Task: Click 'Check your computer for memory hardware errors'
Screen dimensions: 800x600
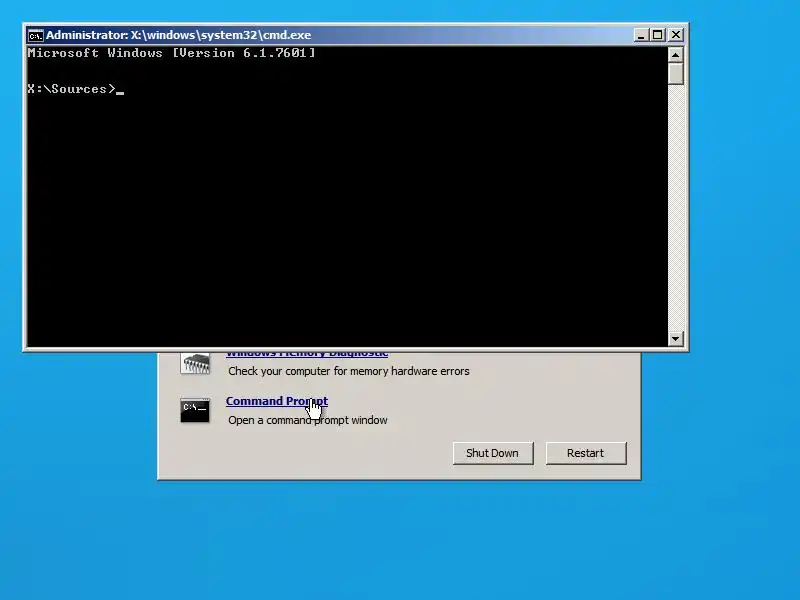Action: (x=348, y=371)
